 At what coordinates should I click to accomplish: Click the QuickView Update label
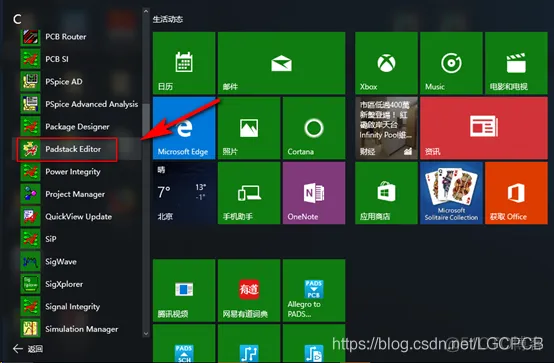tap(78, 217)
